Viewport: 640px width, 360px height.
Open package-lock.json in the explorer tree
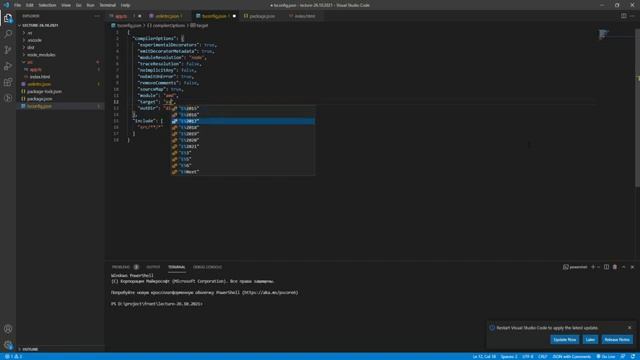click(x=44, y=91)
